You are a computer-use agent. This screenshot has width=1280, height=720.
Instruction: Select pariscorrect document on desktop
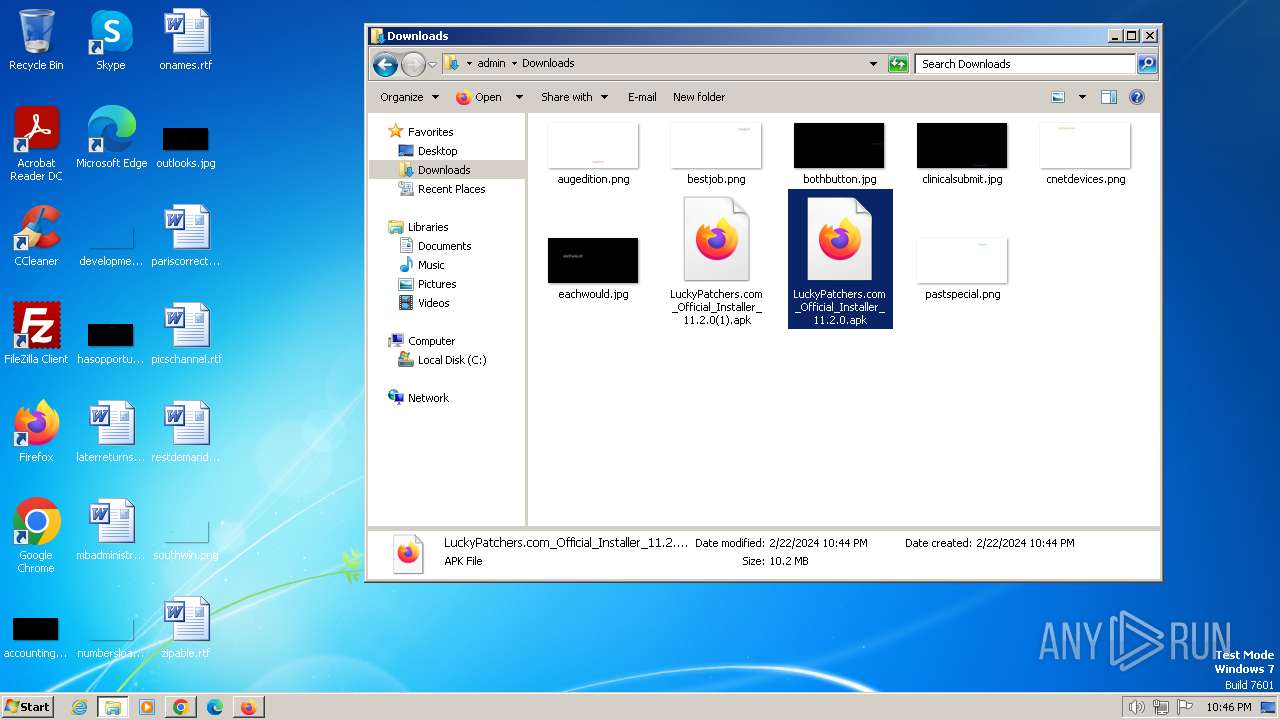point(186,236)
